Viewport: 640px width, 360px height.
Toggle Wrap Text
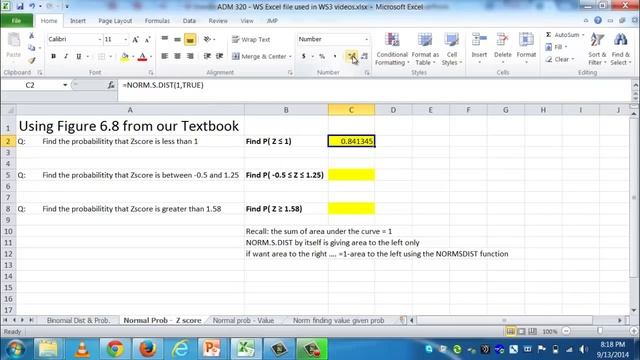pyautogui.click(x=251, y=40)
